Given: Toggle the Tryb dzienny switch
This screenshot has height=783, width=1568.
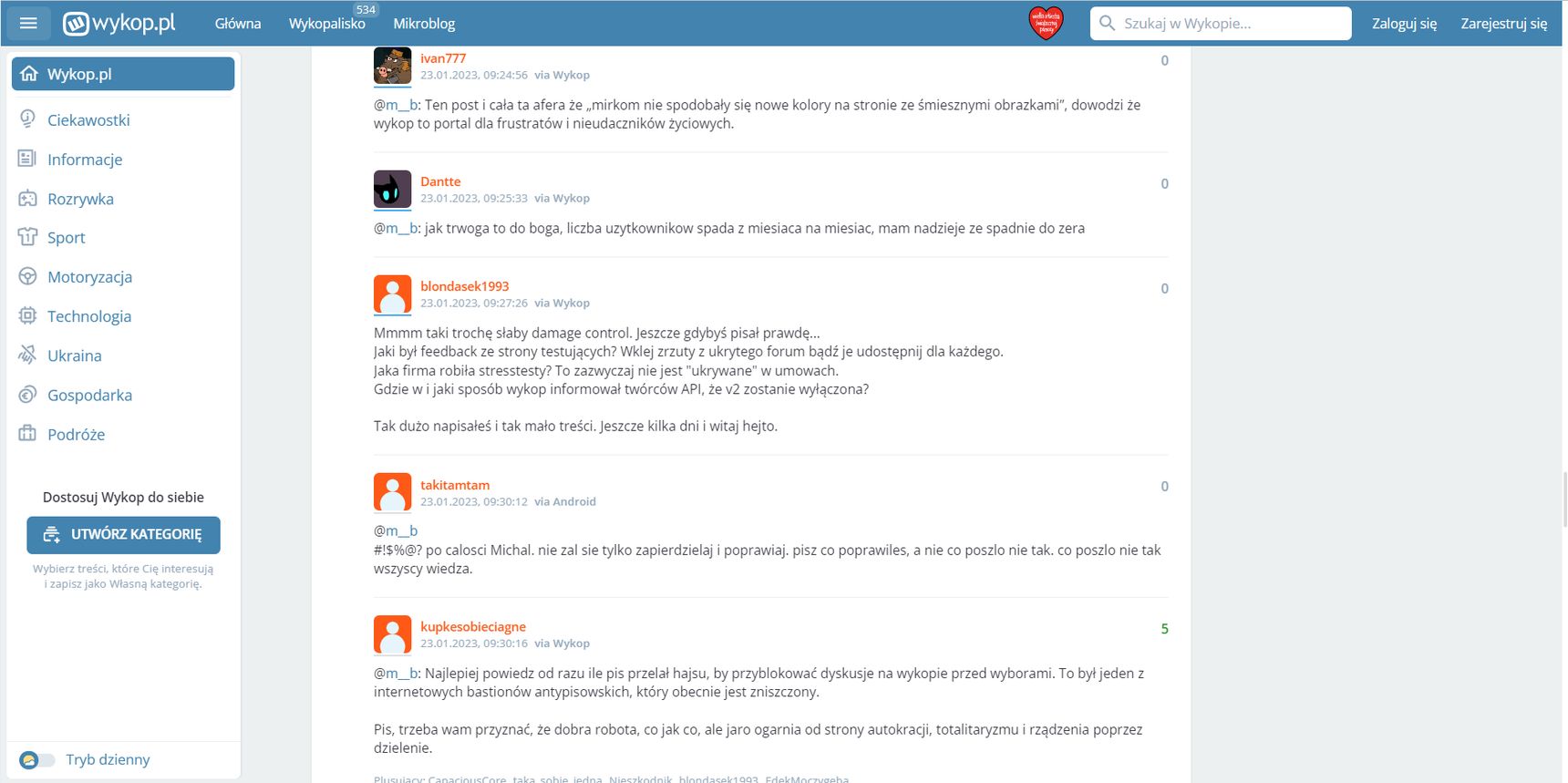Looking at the screenshot, I should [x=37, y=759].
